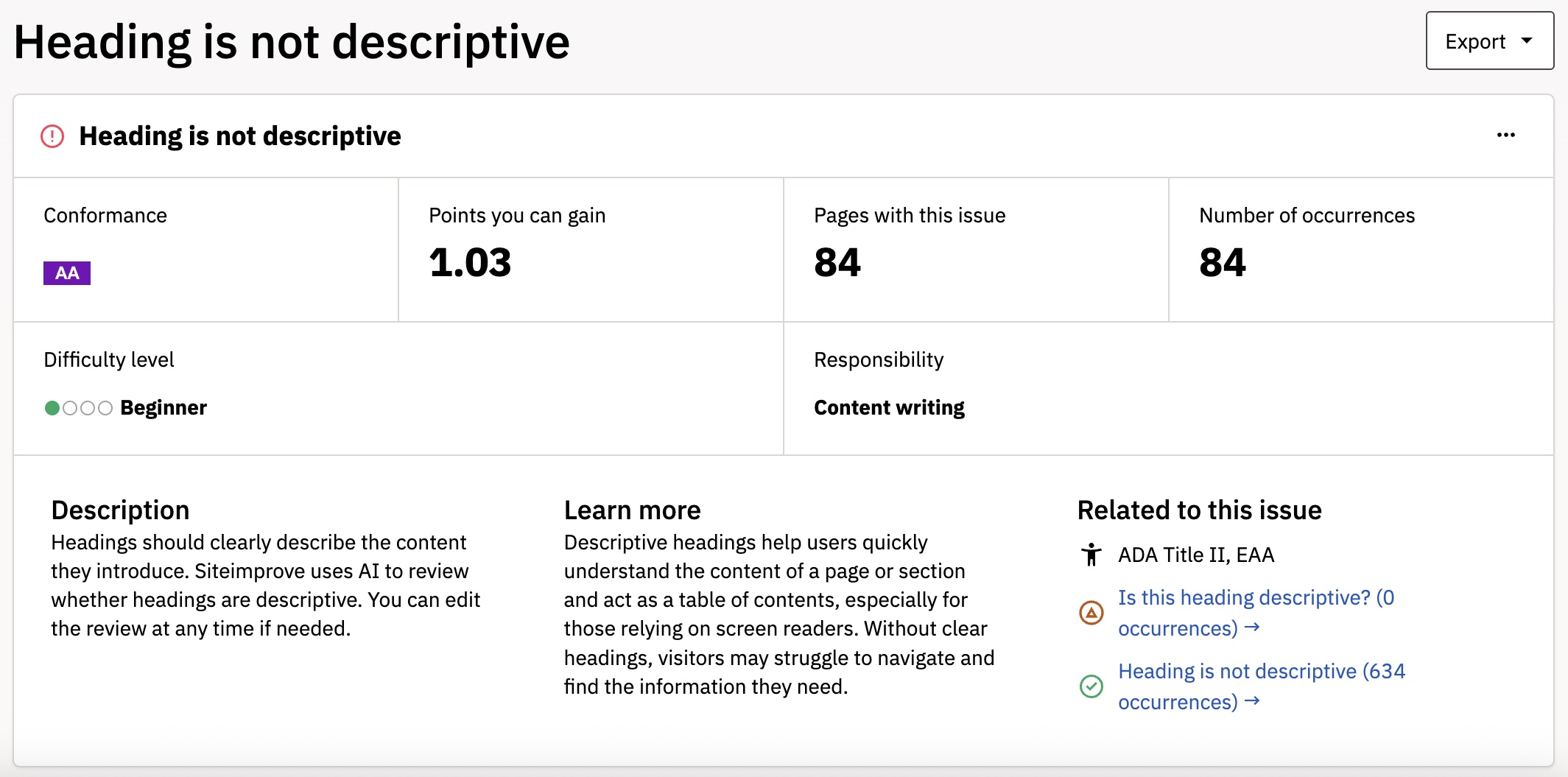
Task: Click the 'Points you can gain' label
Action: tap(517, 216)
